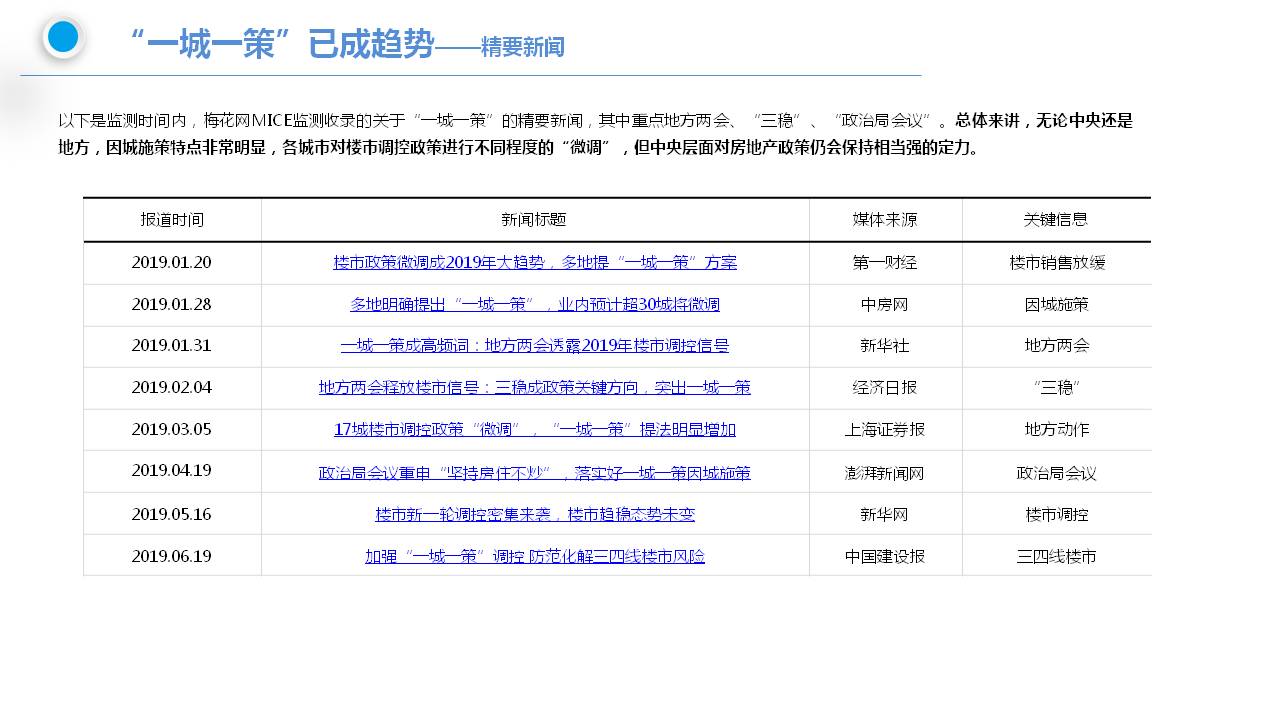Open the 地方两会释放楼市信号 article link
This screenshot has width=1280, height=720.
point(535,388)
